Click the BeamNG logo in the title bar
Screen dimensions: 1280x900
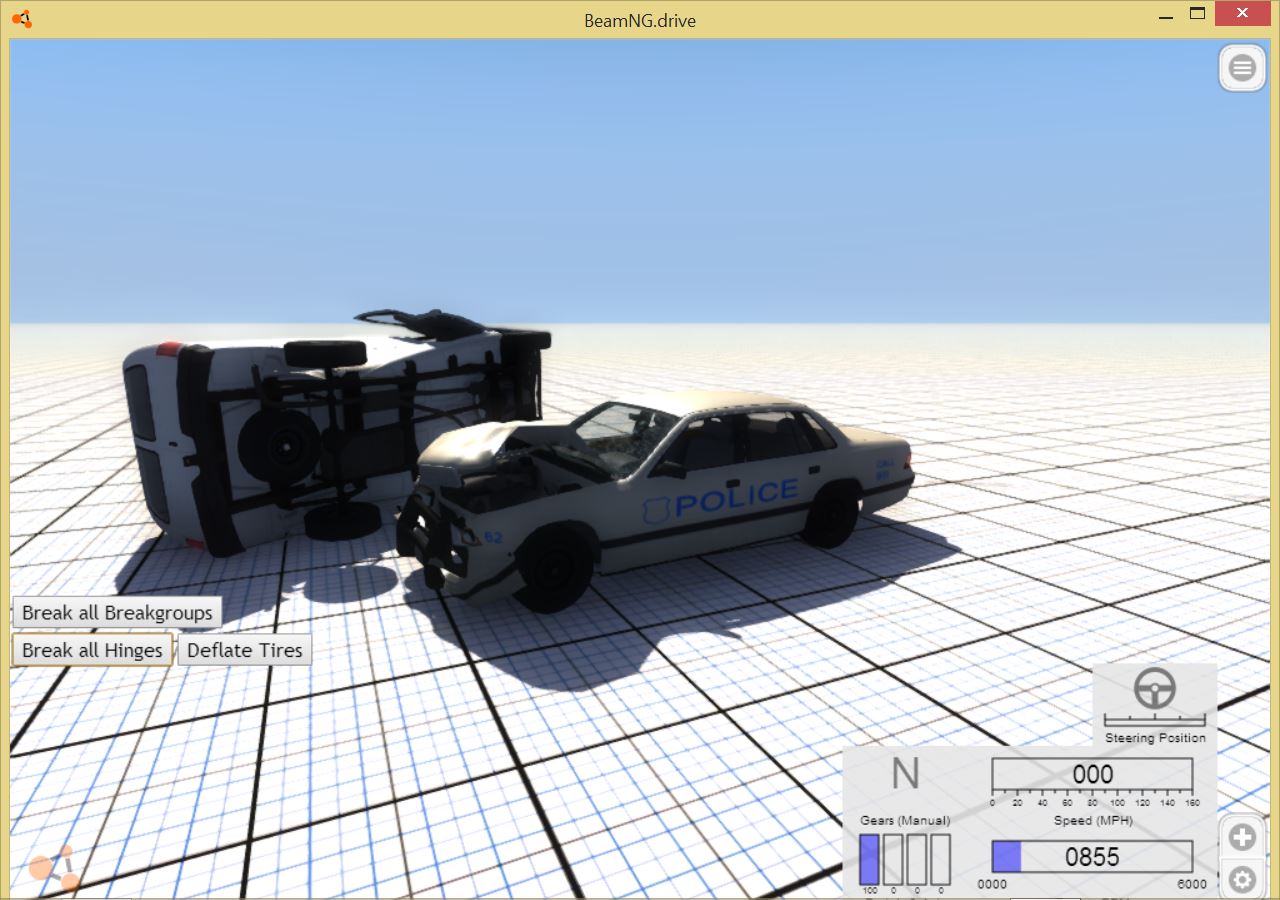(x=22, y=18)
